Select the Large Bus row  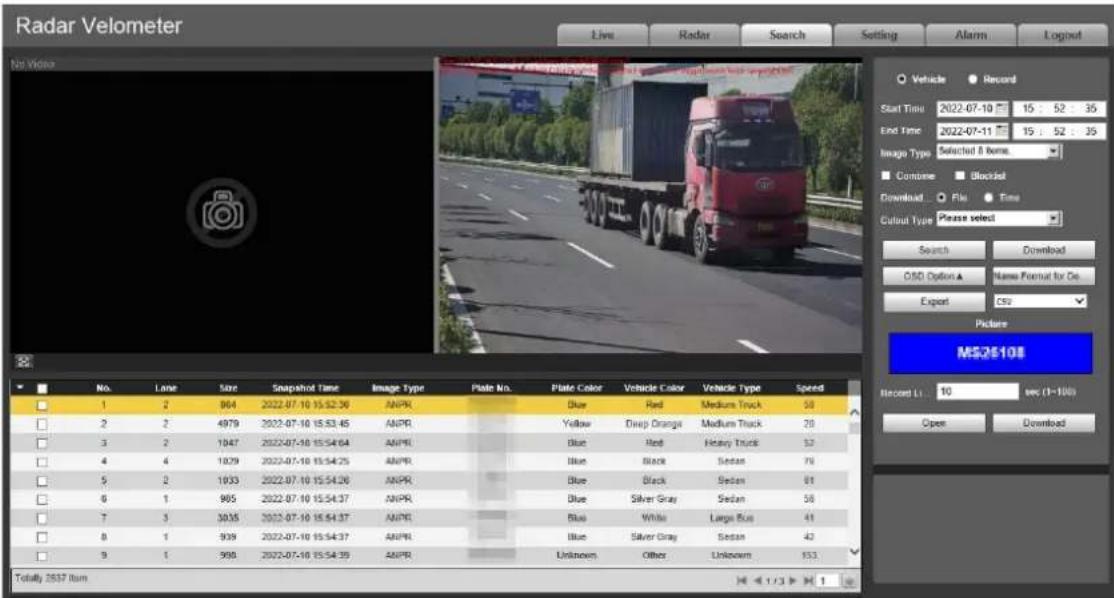[428, 518]
